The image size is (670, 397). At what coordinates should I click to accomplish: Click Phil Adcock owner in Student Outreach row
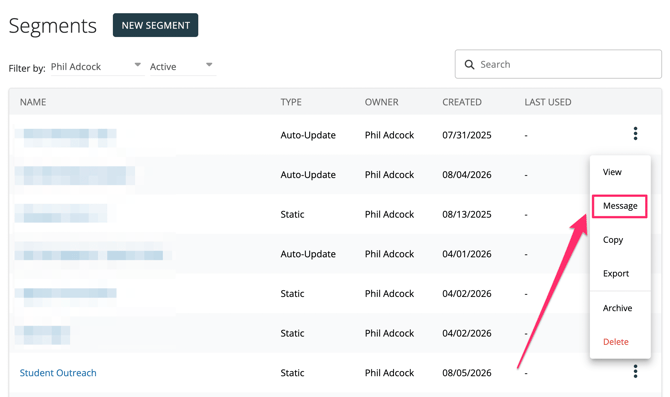click(389, 373)
